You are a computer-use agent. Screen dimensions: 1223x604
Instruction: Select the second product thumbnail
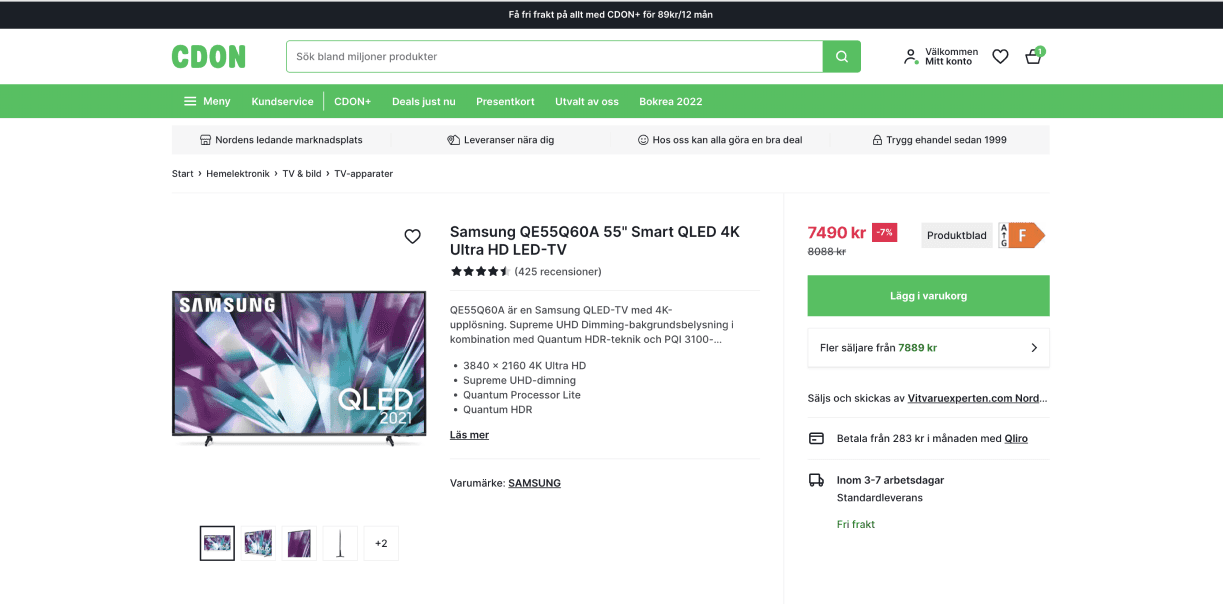tap(258, 543)
